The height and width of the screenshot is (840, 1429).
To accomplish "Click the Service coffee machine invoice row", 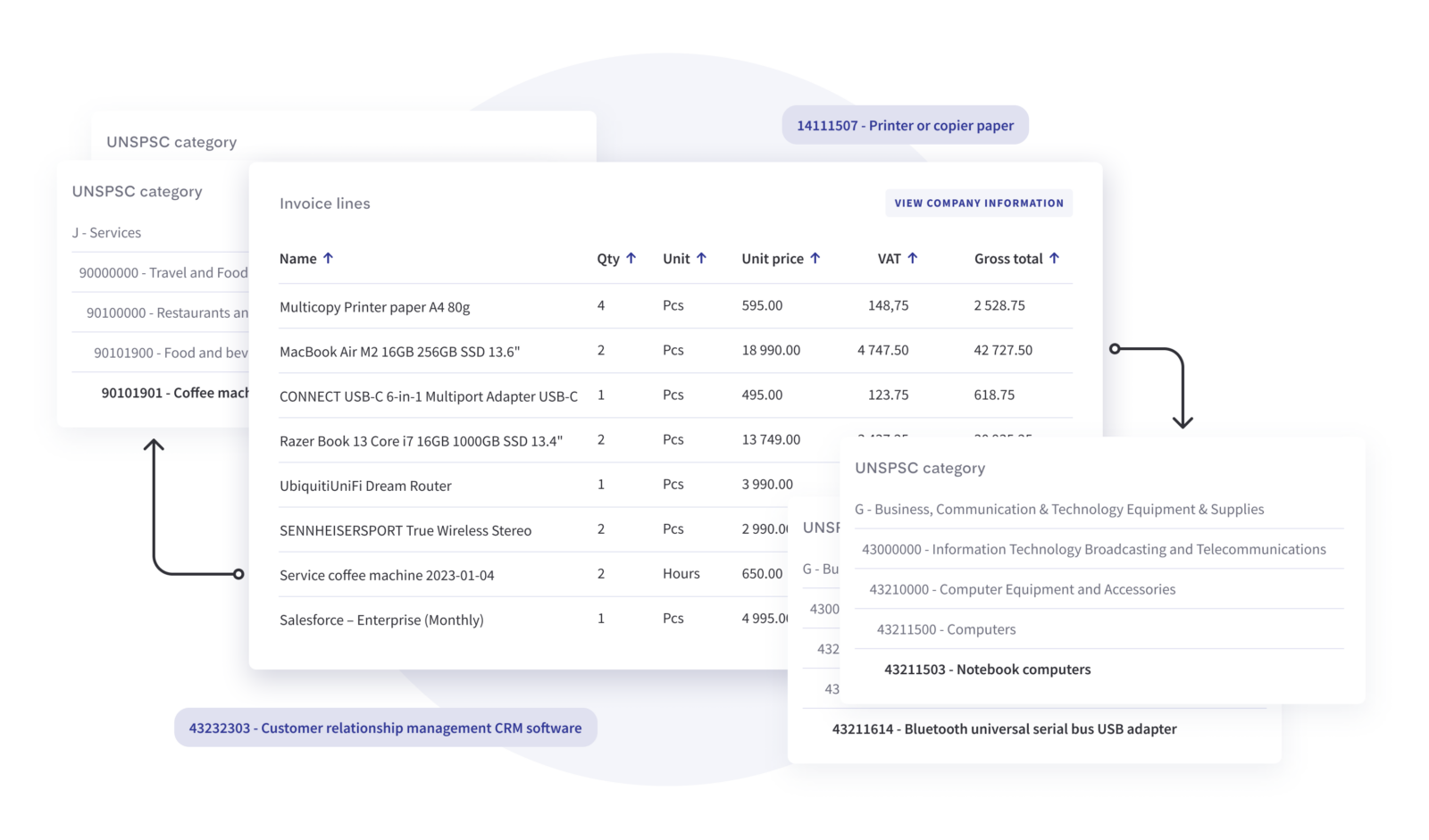I will pyautogui.click(x=386, y=575).
